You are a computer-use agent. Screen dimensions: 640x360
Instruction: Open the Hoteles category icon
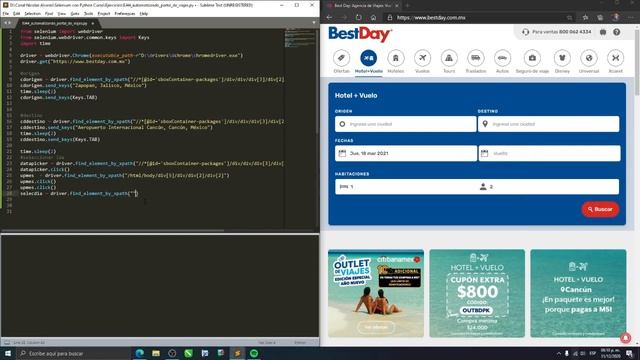tap(396, 58)
